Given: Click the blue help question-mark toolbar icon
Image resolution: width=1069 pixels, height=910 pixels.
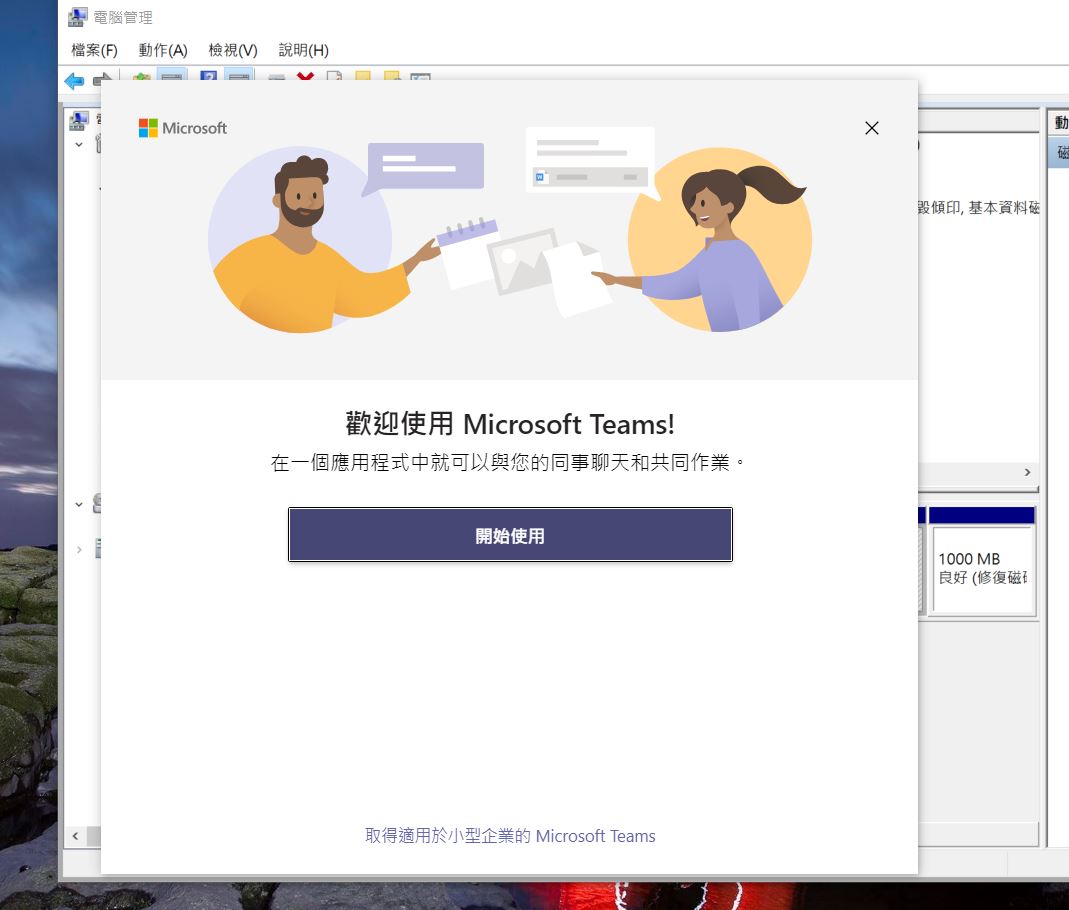Looking at the screenshot, I should (x=209, y=75).
